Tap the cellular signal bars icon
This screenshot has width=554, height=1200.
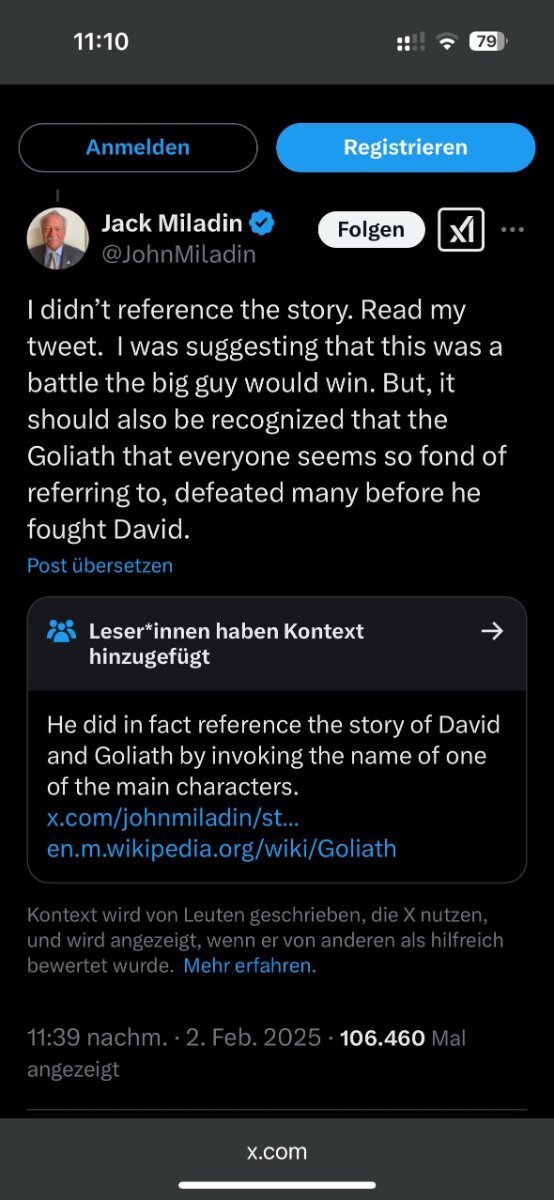410,42
